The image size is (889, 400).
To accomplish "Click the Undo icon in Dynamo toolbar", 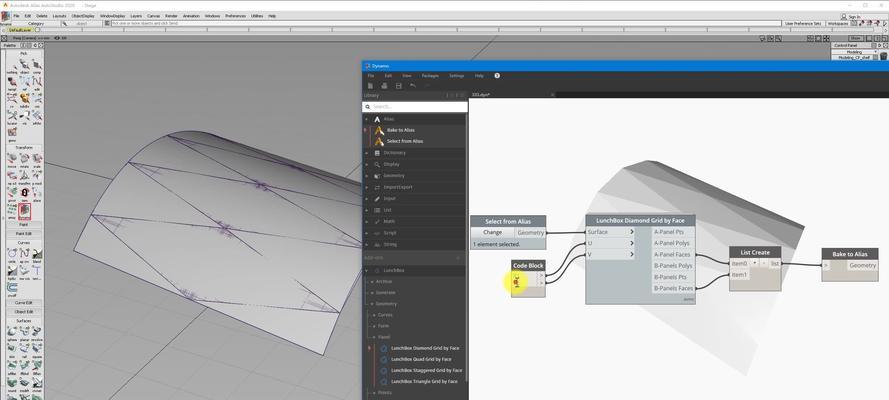I will (413, 86).
